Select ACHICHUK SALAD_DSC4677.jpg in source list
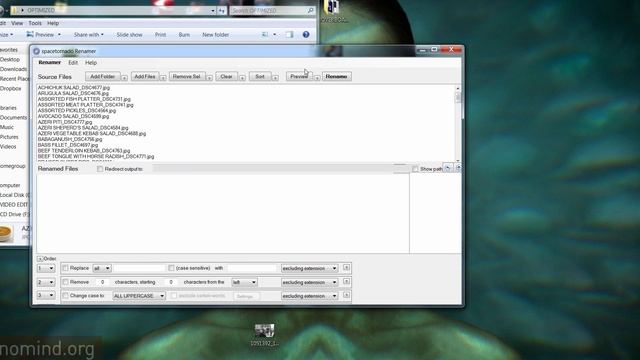This screenshot has width=640, height=360. point(74,88)
